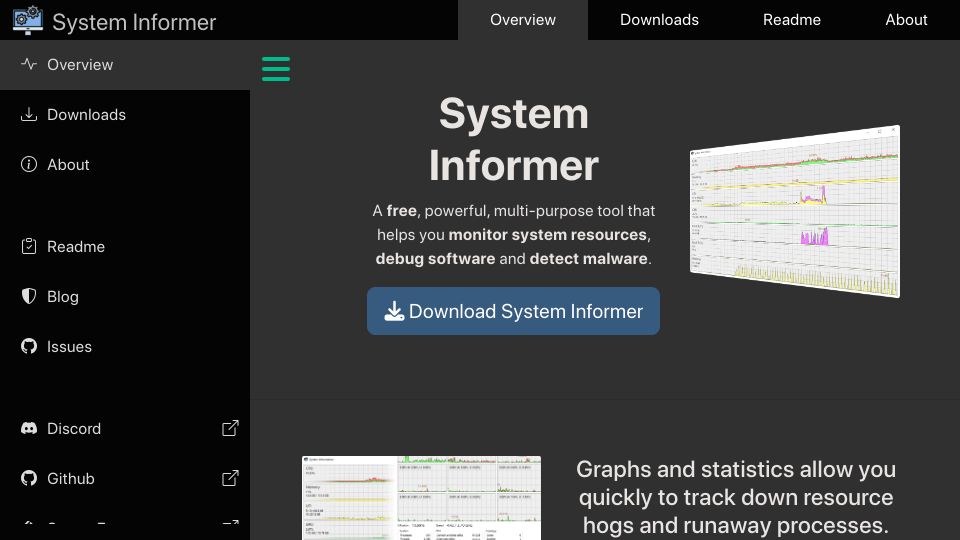The height and width of the screenshot is (540, 960).
Task: Click the Readme clipboard icon
Action: coord(29,246)
